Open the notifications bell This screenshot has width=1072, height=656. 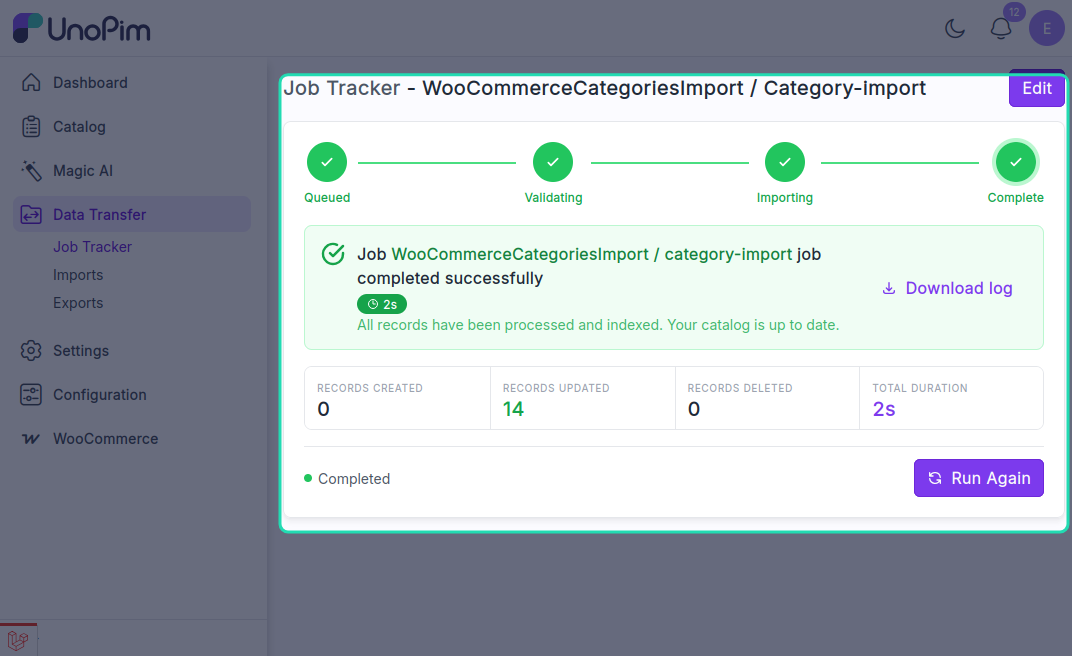pos(1001,29)
